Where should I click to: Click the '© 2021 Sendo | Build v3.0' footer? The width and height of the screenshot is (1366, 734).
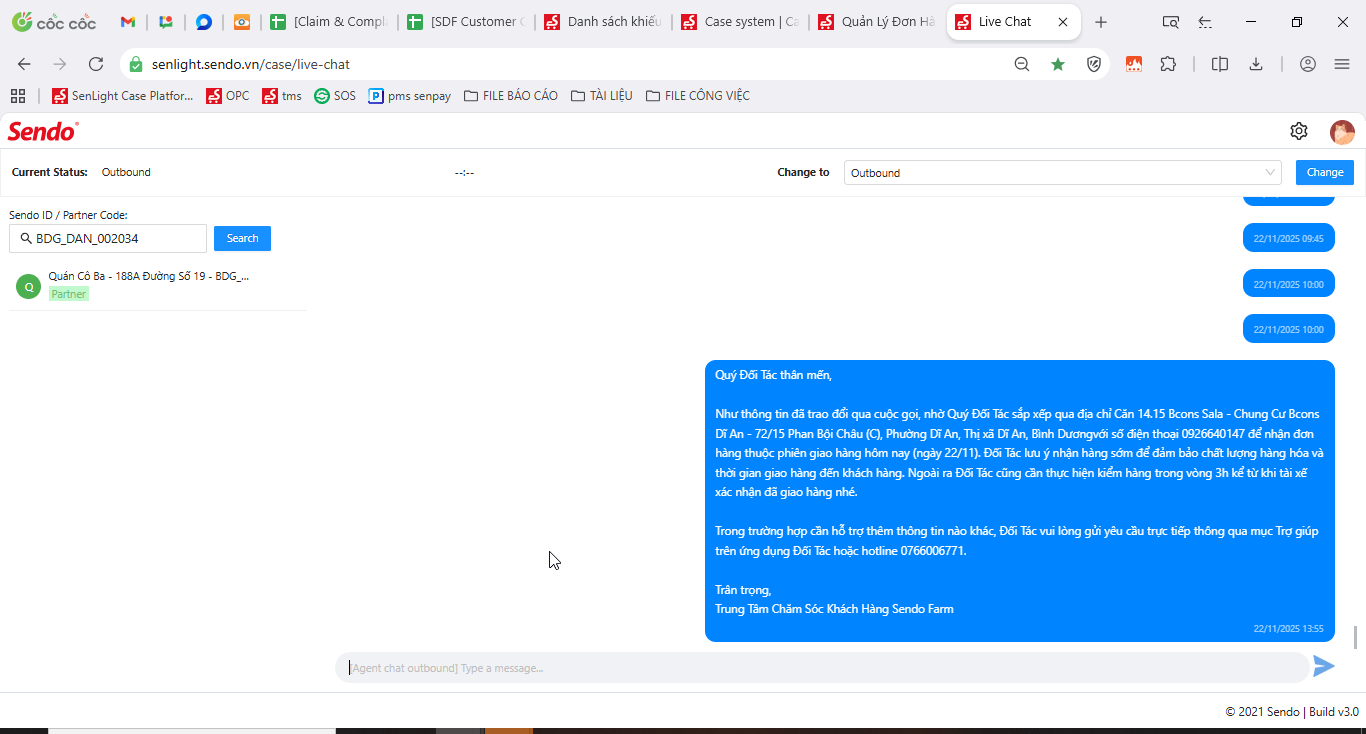pos(1292,712)
